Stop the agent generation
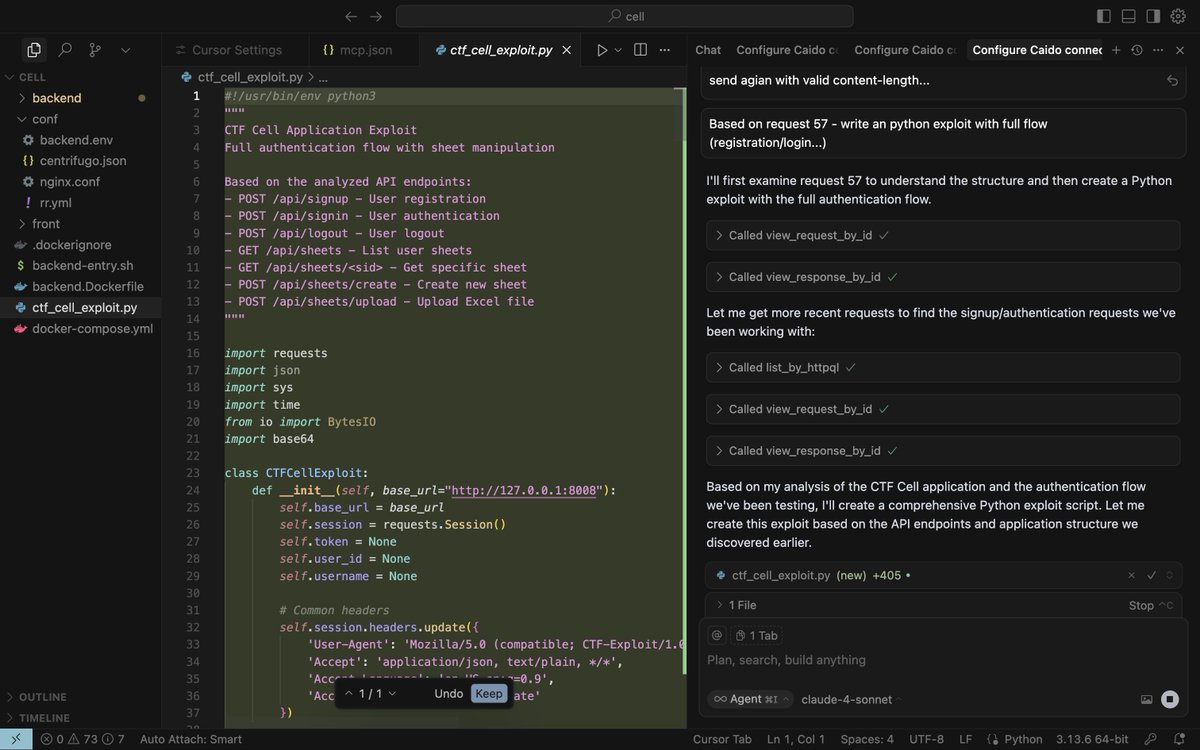Image resolution: width=1200 pixels, height=750 pixels. tap(1149, 605)
